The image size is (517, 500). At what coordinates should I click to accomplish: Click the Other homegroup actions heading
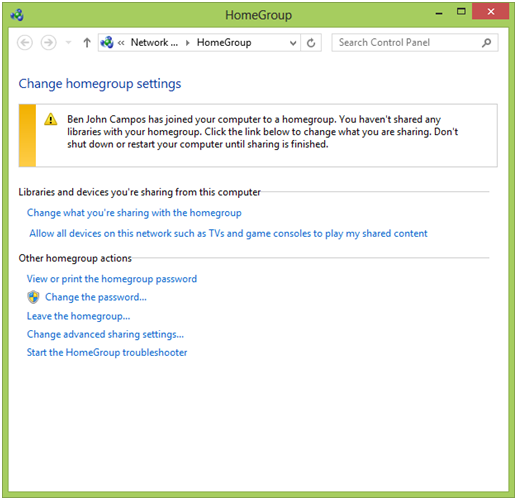click(75, 258)
